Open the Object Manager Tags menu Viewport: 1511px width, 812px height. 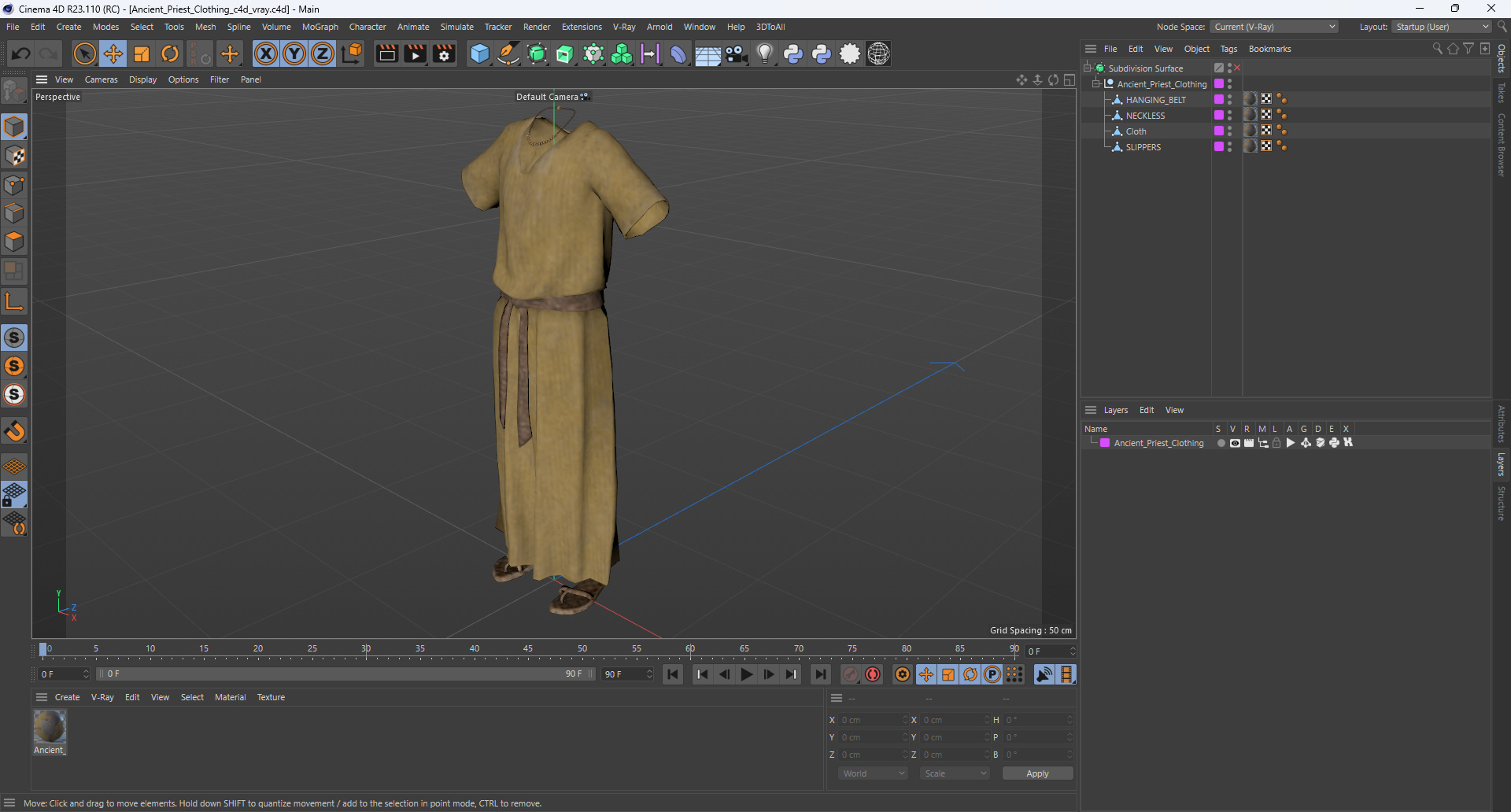[x=1228, y=49]
